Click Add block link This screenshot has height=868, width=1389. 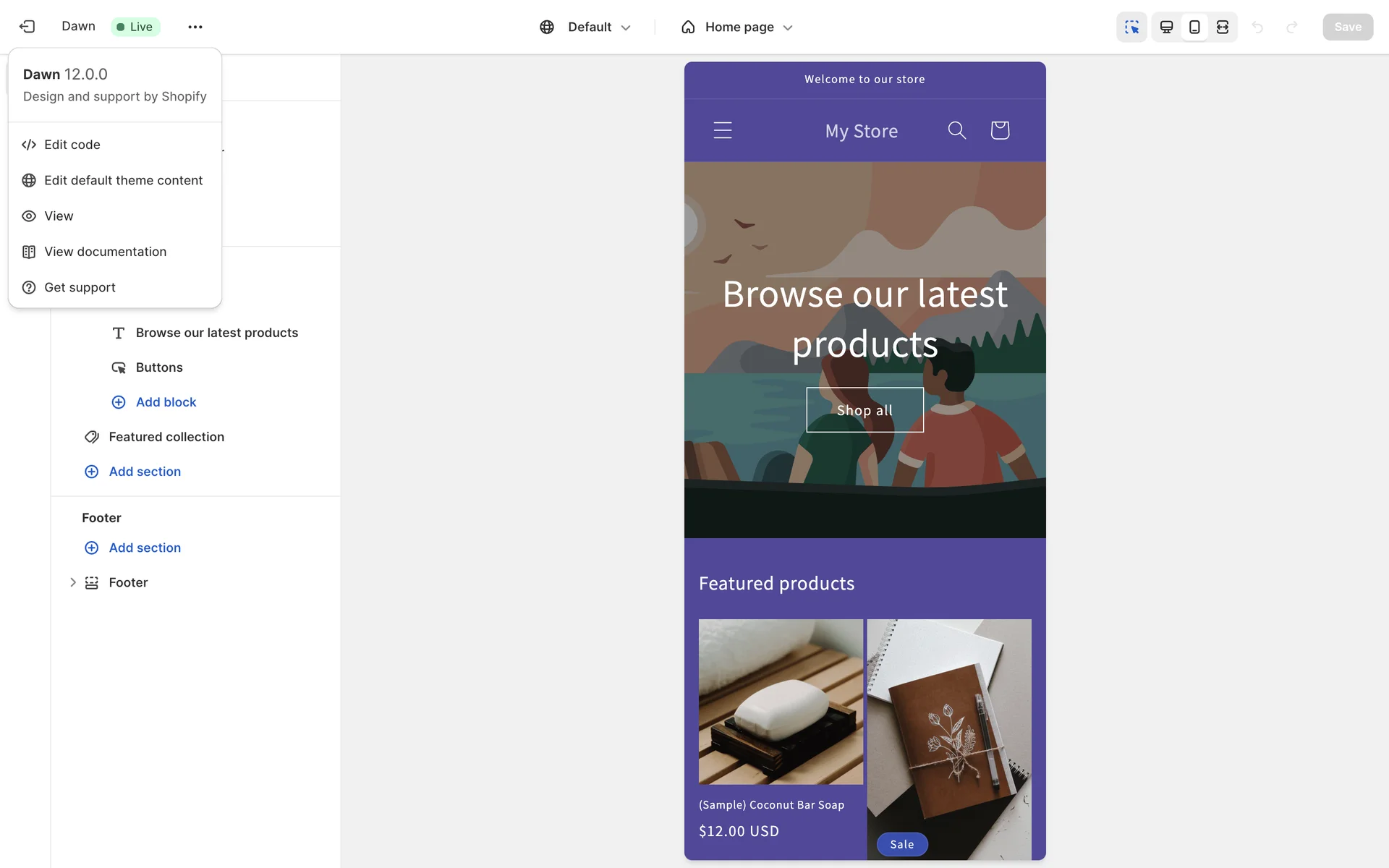[x=166, y=402]
